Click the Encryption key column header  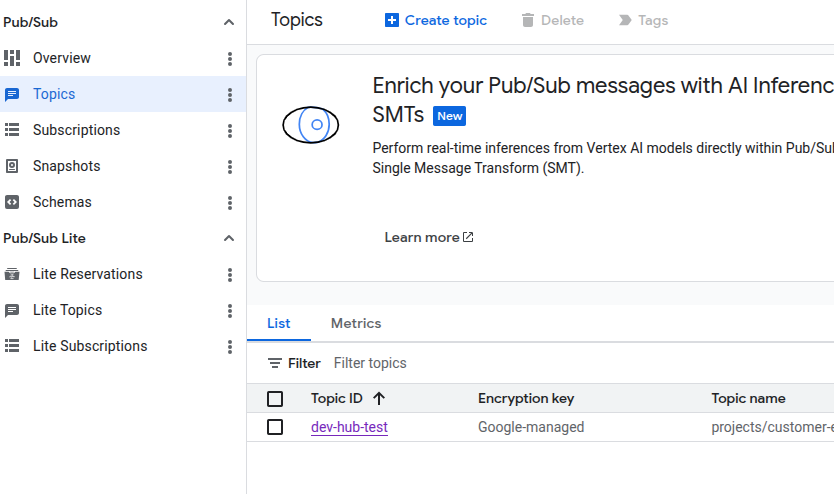(x=526, y=398)
